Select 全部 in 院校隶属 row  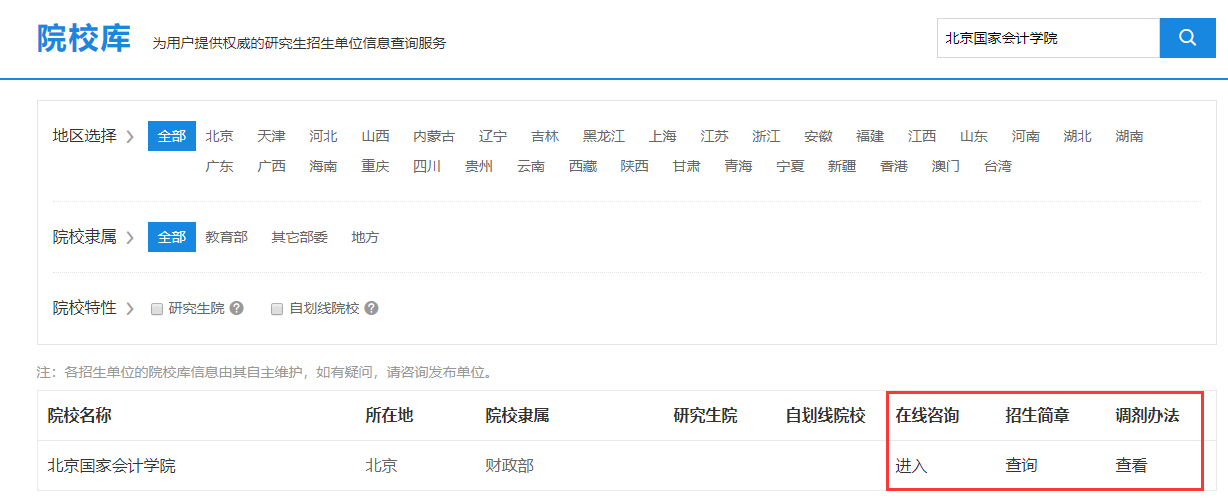(x=172, y=237)
